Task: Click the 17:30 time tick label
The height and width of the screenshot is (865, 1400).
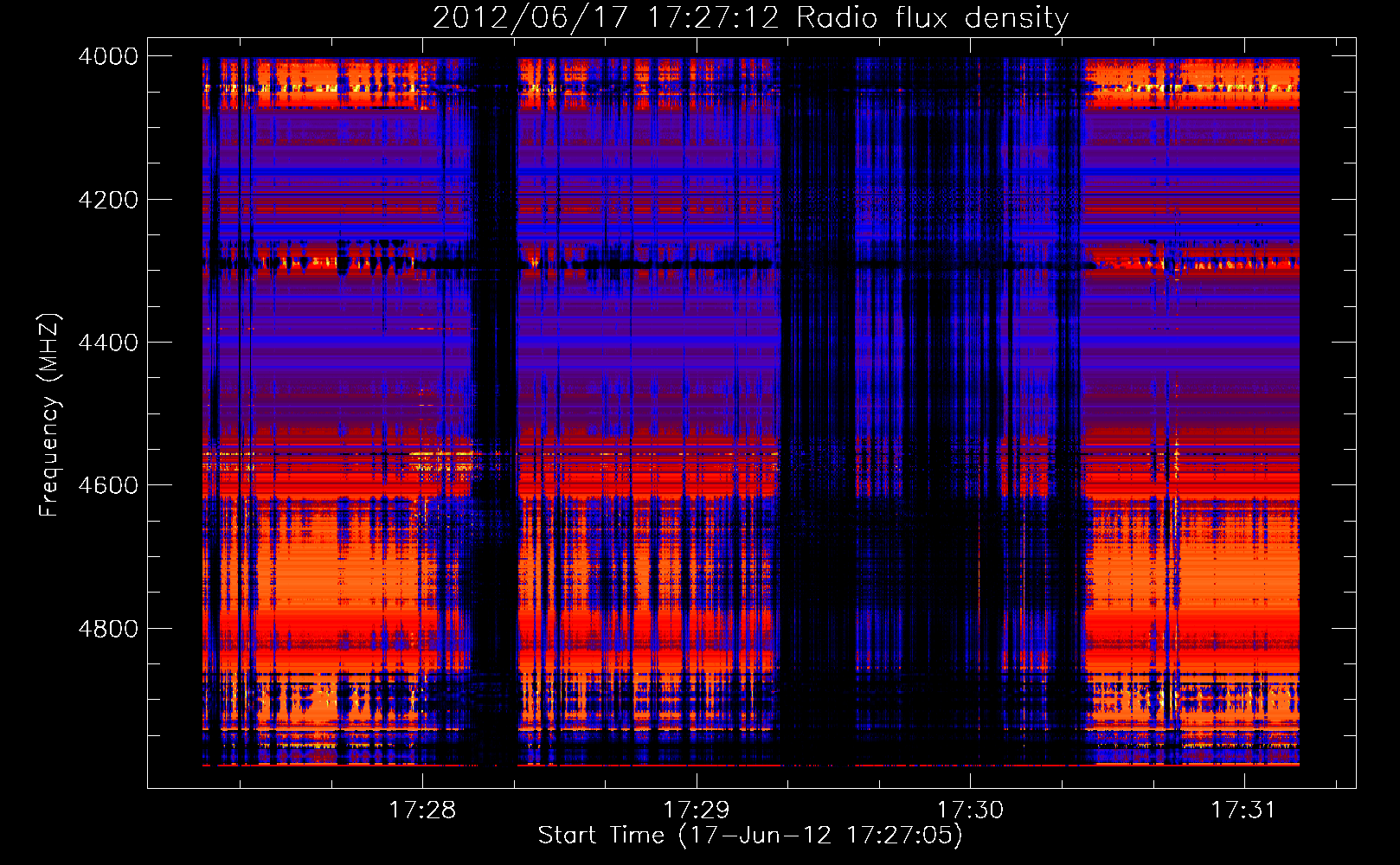Action: click(971, 810)
